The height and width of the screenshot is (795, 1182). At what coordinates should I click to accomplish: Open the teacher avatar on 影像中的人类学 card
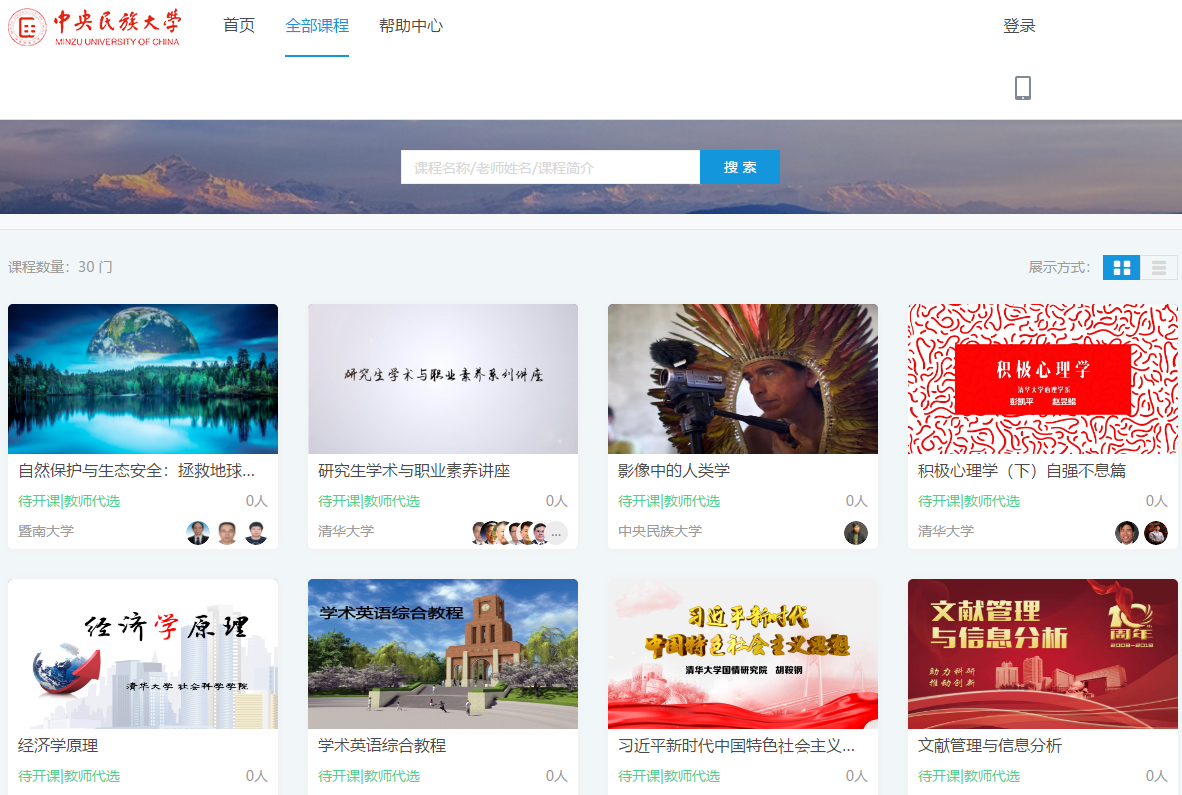click(x=855, y=533)
